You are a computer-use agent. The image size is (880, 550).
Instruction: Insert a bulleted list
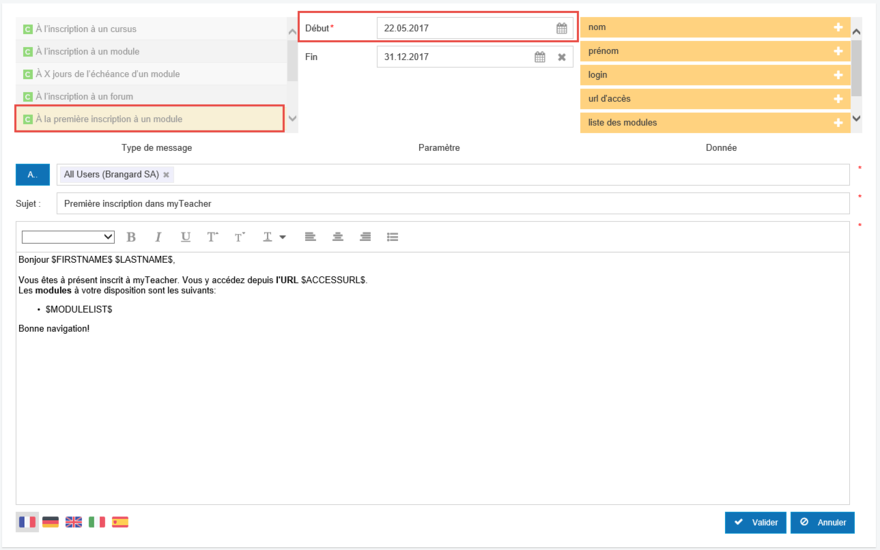pyautogui.click(x=392, y=237)
